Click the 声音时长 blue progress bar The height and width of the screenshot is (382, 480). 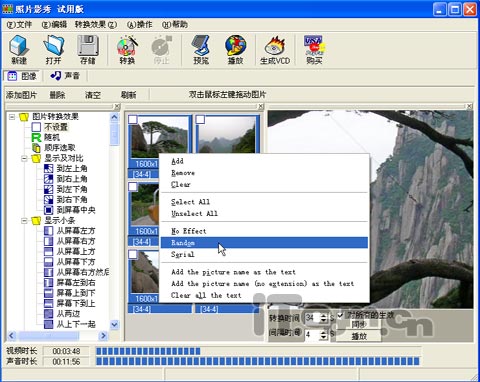pos(258,361)
